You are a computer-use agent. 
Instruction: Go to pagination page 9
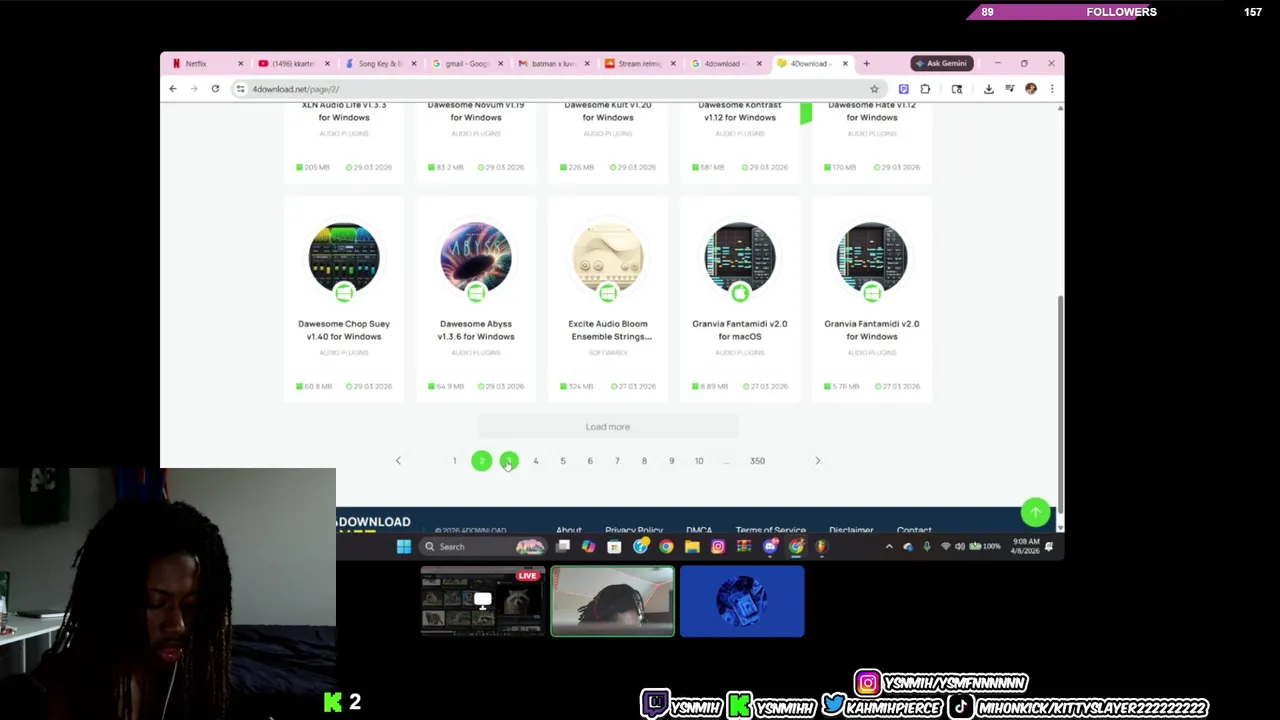(671, 461)
